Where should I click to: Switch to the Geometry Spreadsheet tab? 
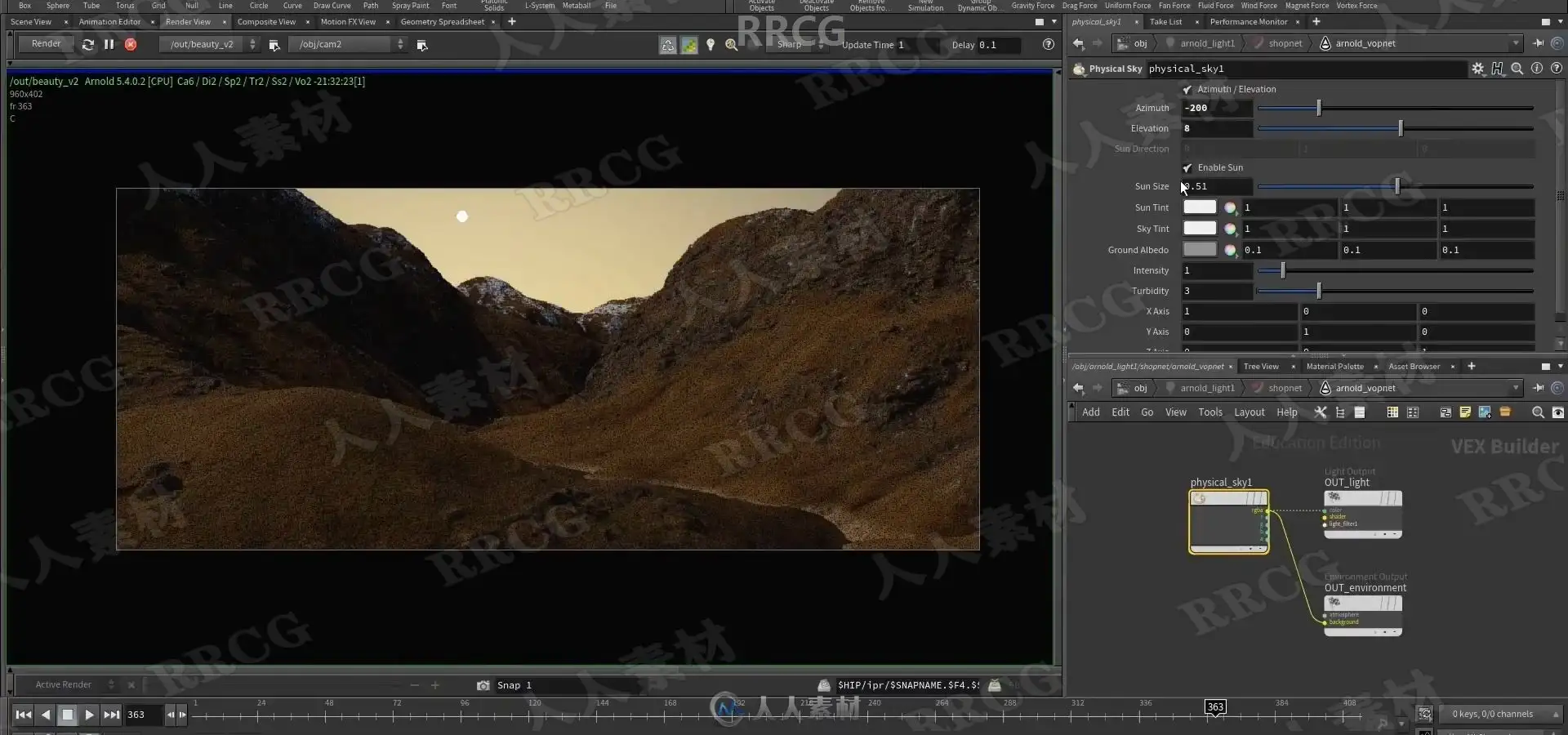coord(442,22)
